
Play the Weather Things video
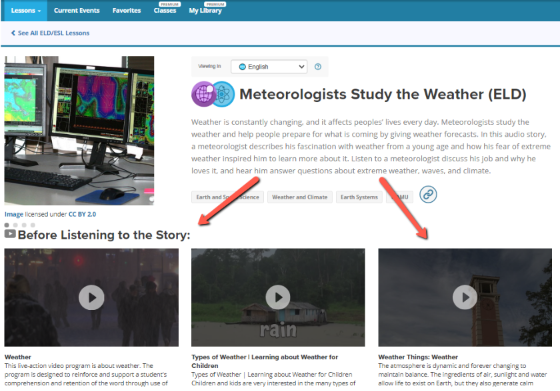(465, 297)
